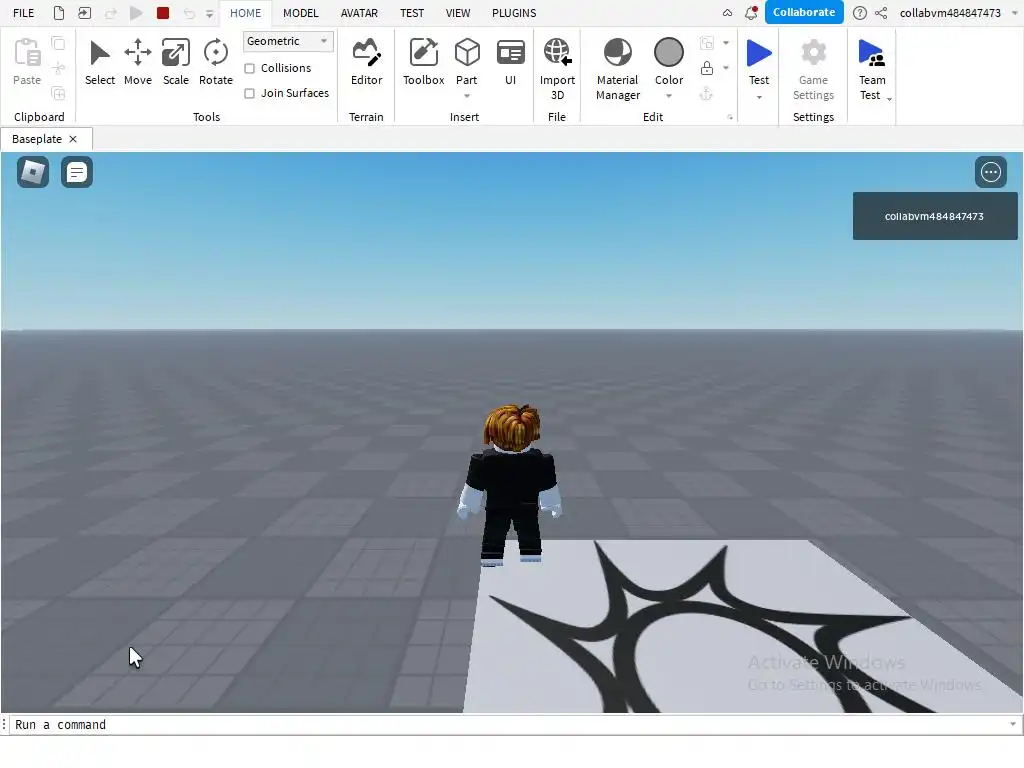Expand the Part dropdown arrow
This screenshot has width=1024, height=768.
tap(467, 96)
